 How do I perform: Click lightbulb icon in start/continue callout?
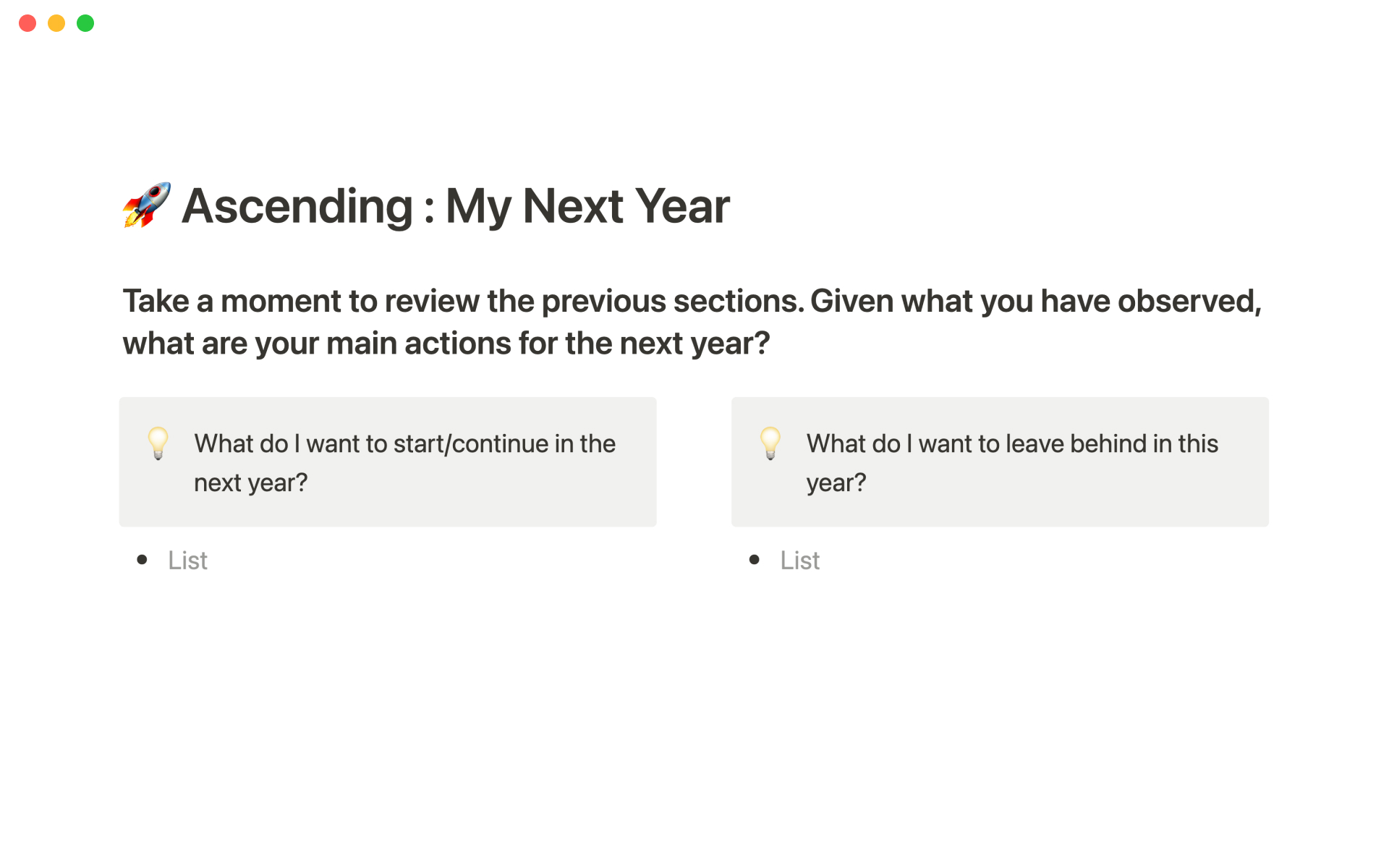(158, 443)
